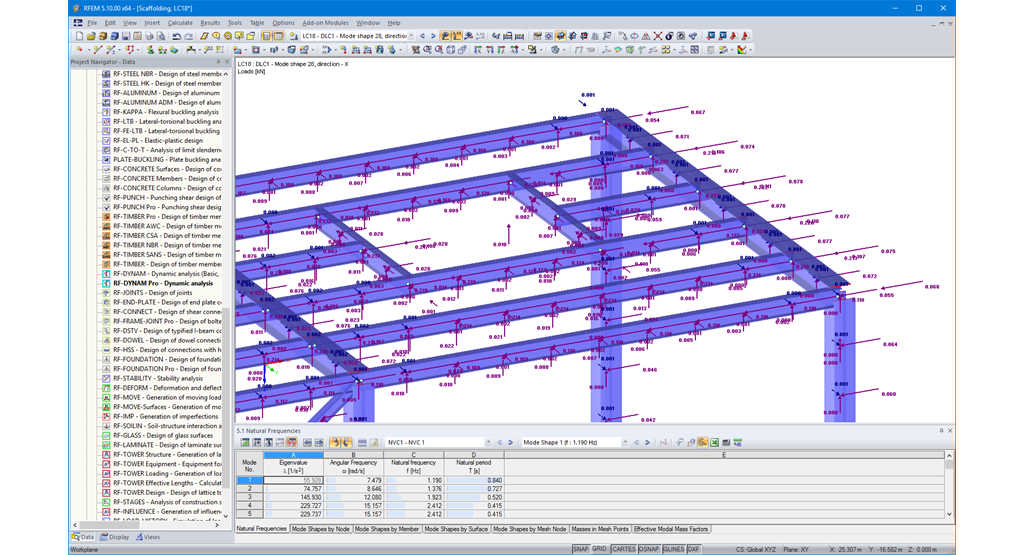Select the natural frequency cell 1.376
Image resolution: width=1024 pixels, height=555 pixels.
(x=413, y=488)
